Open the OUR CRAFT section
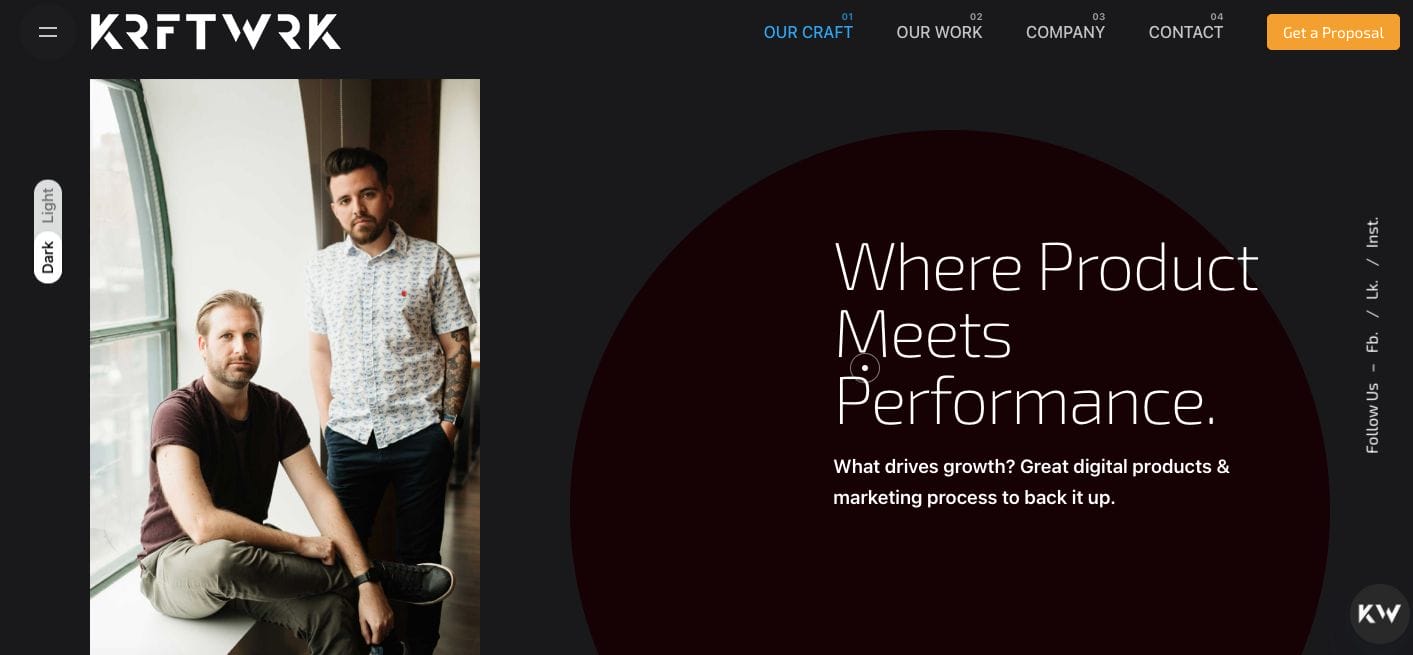Image resolution: width=1413 pixels, height=655 pixels. pyautogui.click(x=808, y=32)
